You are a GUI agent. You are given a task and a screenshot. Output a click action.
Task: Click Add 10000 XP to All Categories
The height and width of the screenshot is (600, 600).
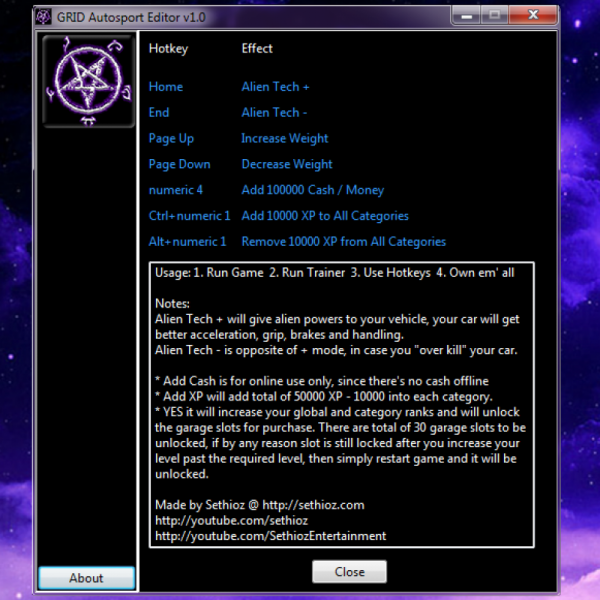pyautogui.click(x=325, y=216)
